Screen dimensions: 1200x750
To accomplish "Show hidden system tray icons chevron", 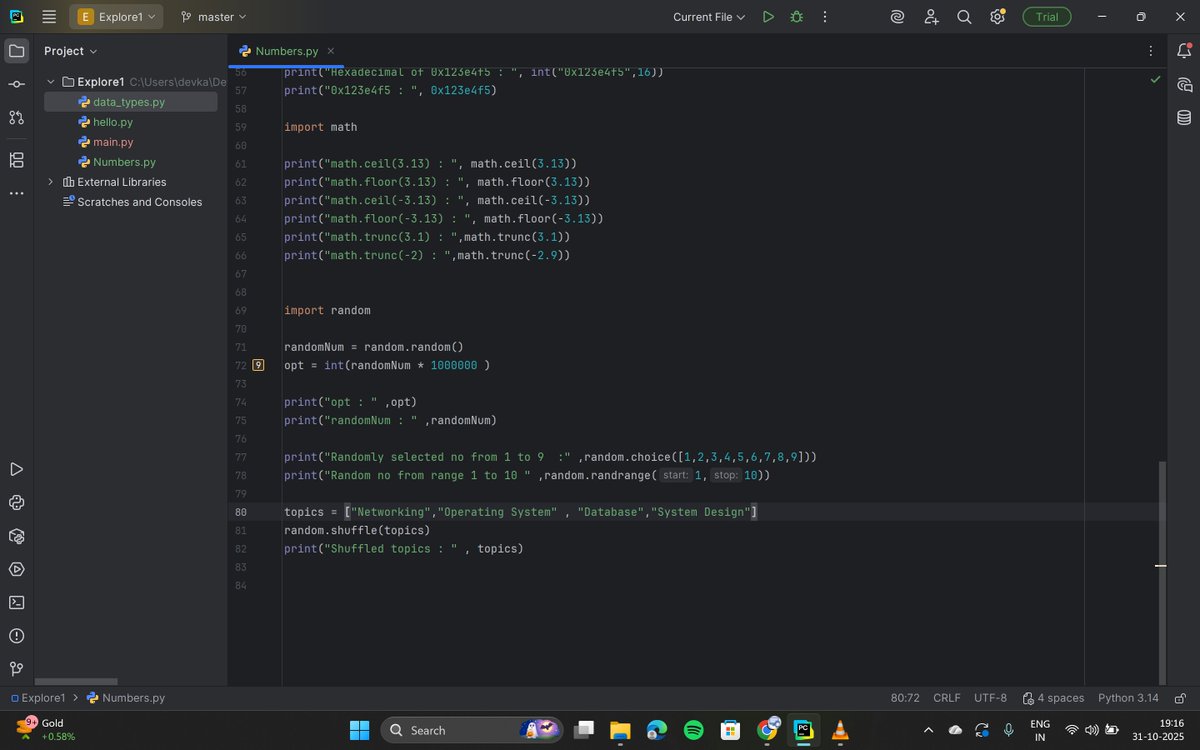I will (x=928, y=730).
